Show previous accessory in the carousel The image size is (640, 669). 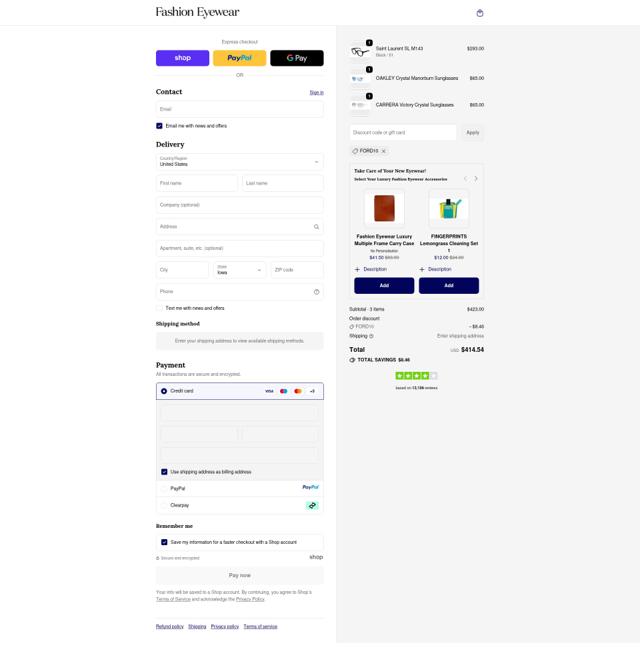tap(465, 179)
